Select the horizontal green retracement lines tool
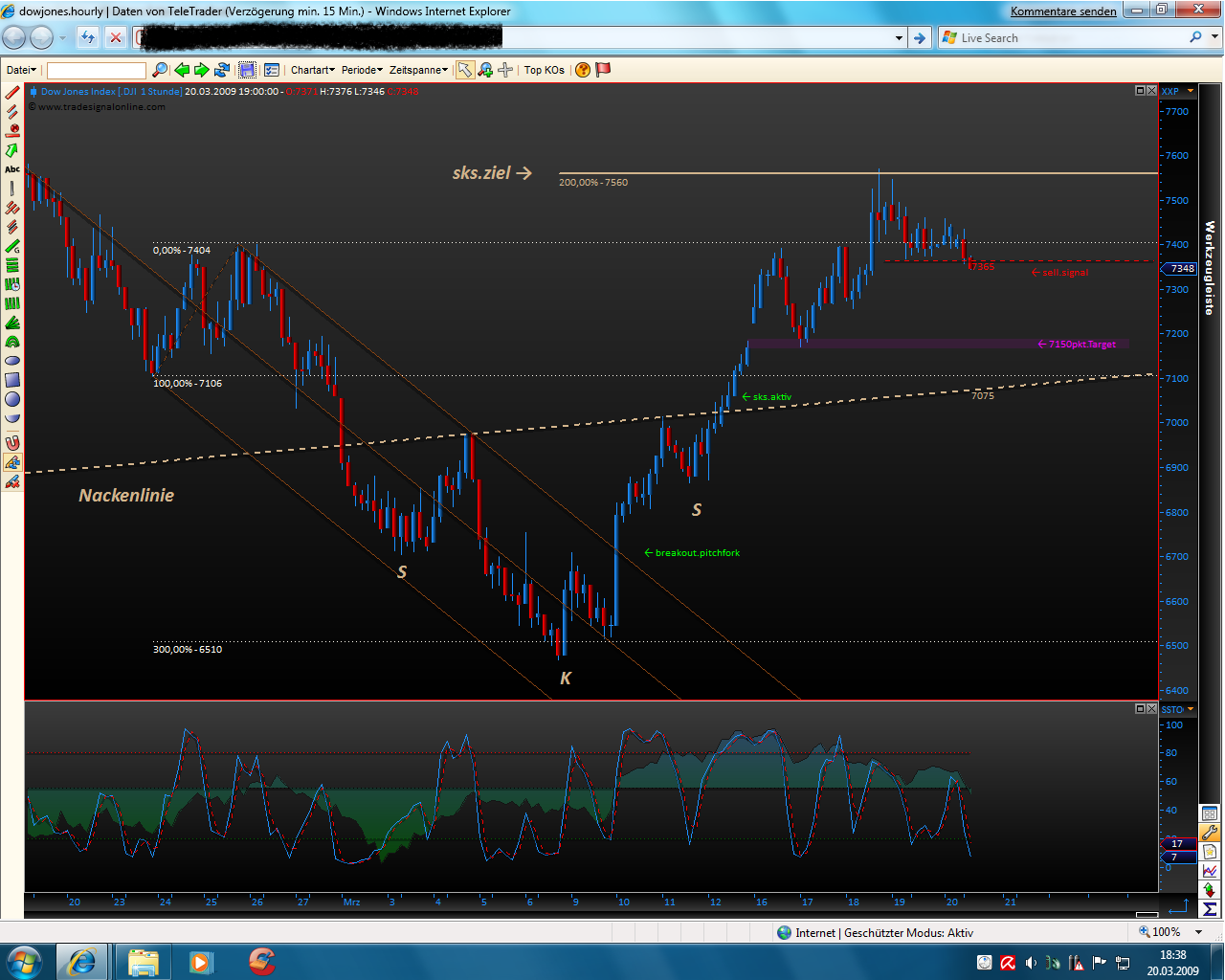1225x980 pixels. (12, 265)
